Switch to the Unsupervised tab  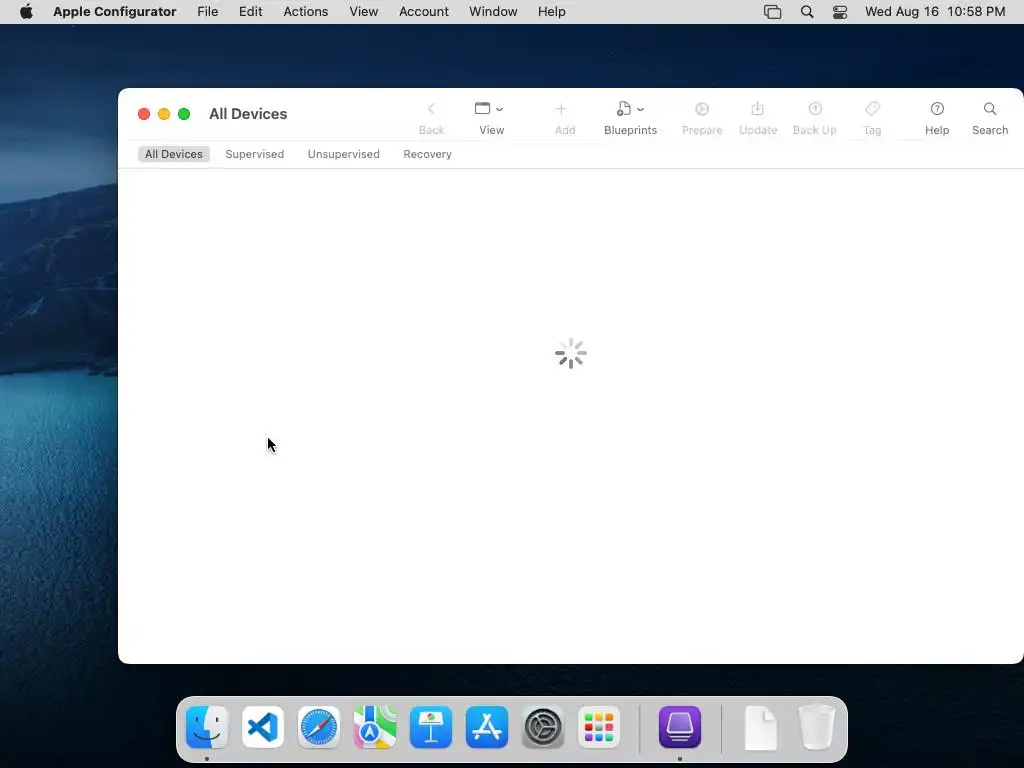tap(344, 154)
